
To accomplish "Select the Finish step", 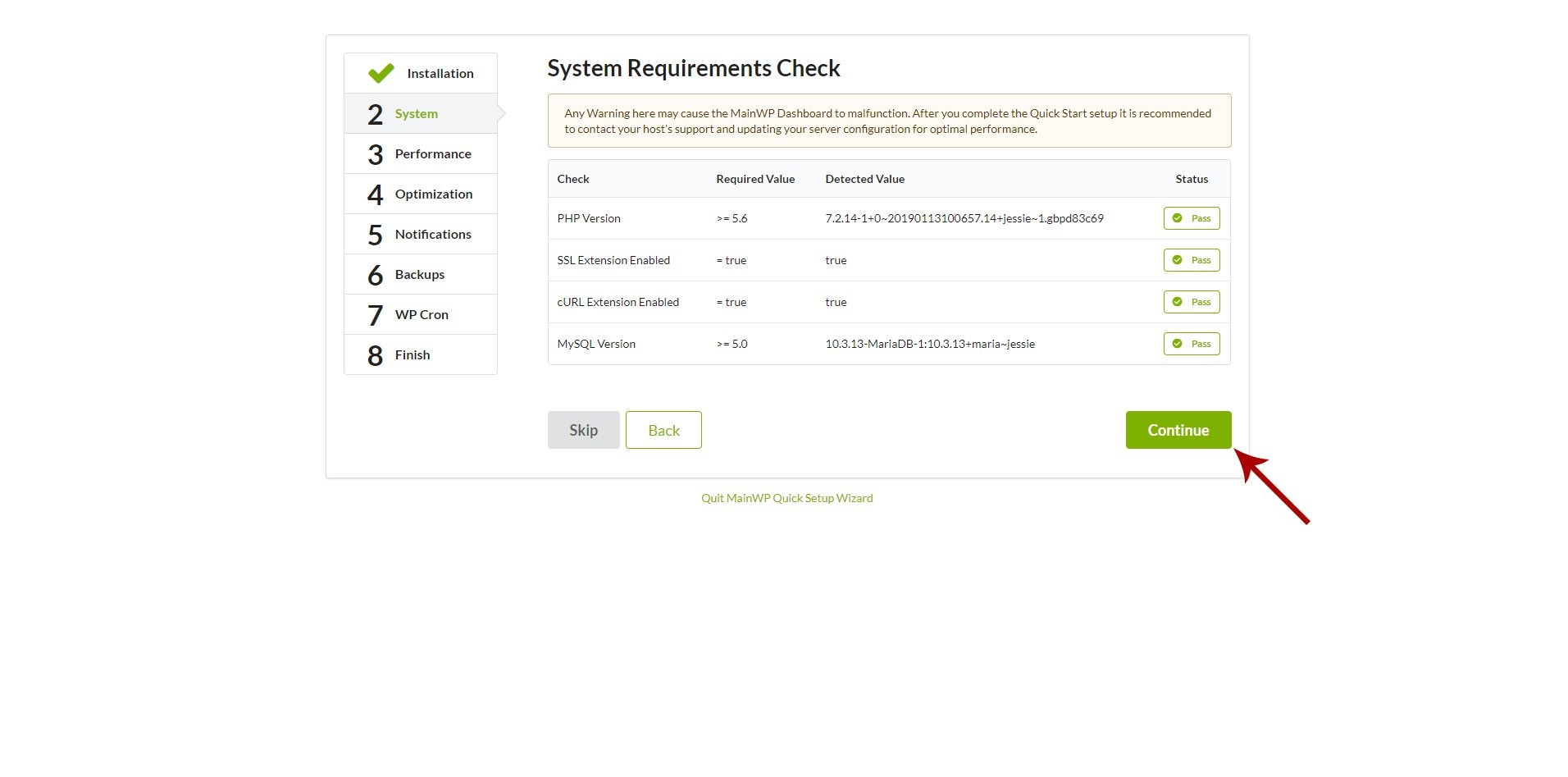I will point(412,354).
